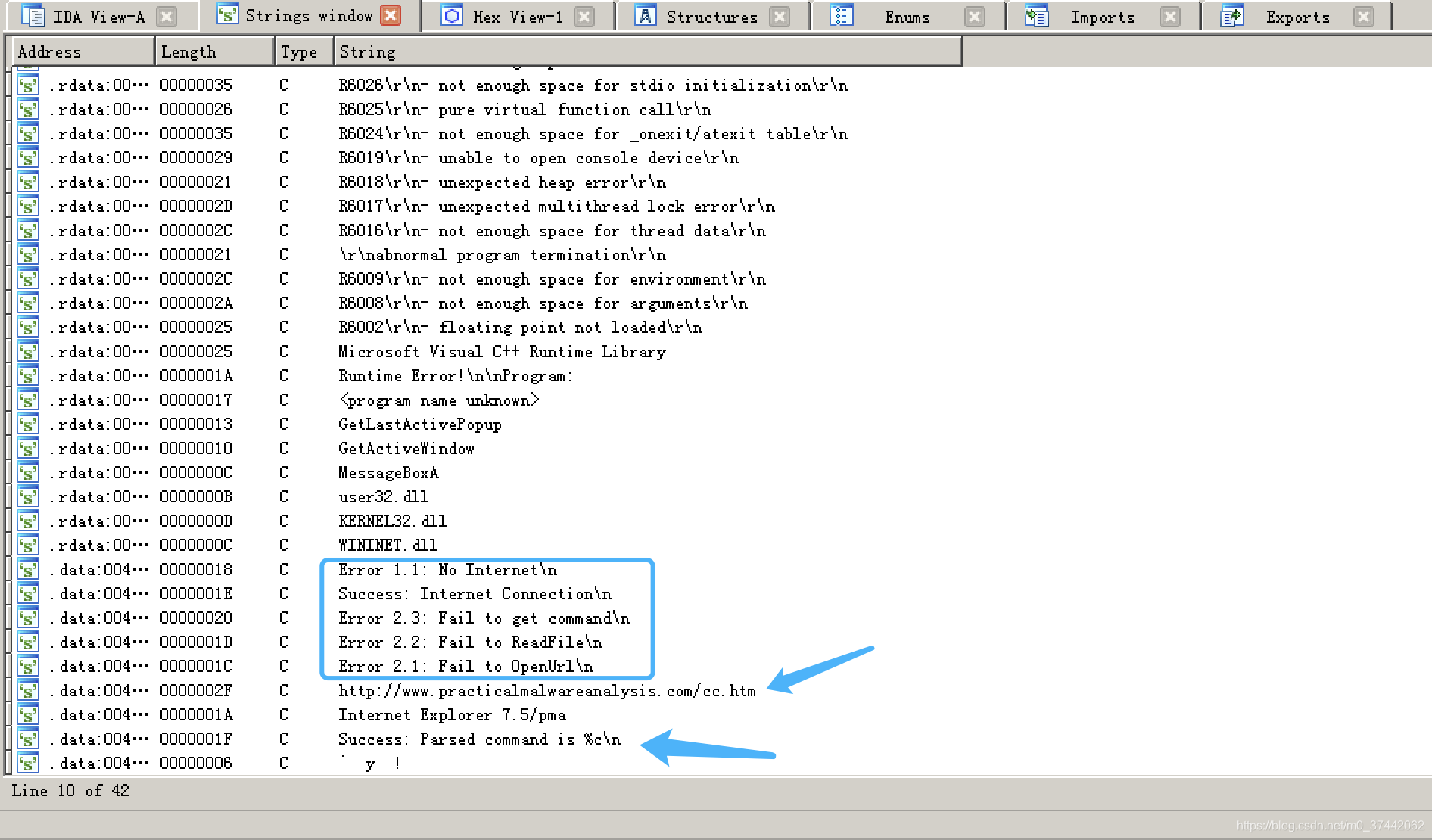Close the Exports tab
This screenshot has width=1432, height=840.
1364,17
